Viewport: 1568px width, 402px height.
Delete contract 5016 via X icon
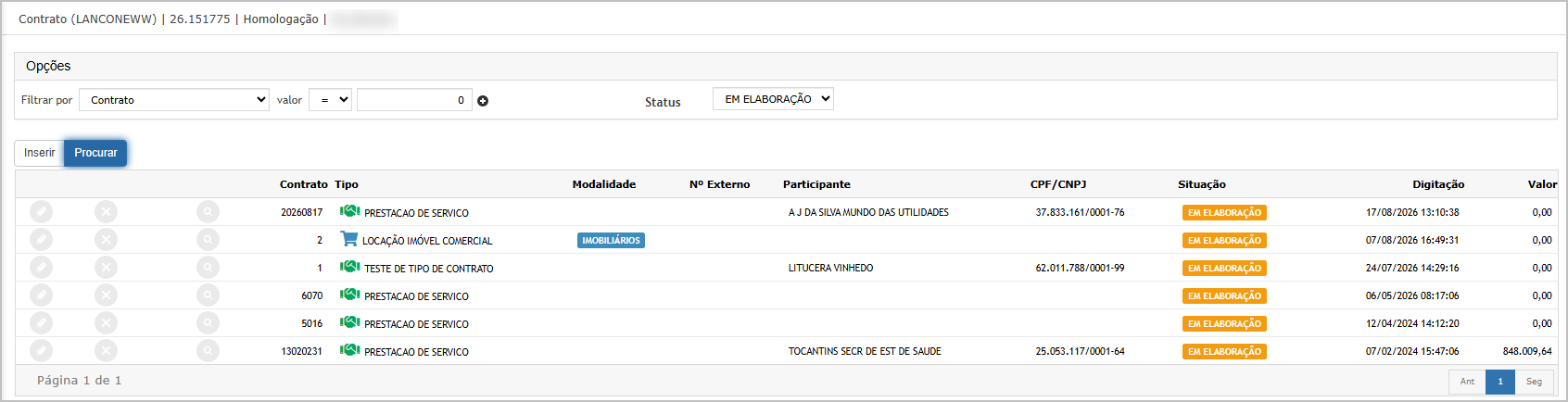pos(106,323)
